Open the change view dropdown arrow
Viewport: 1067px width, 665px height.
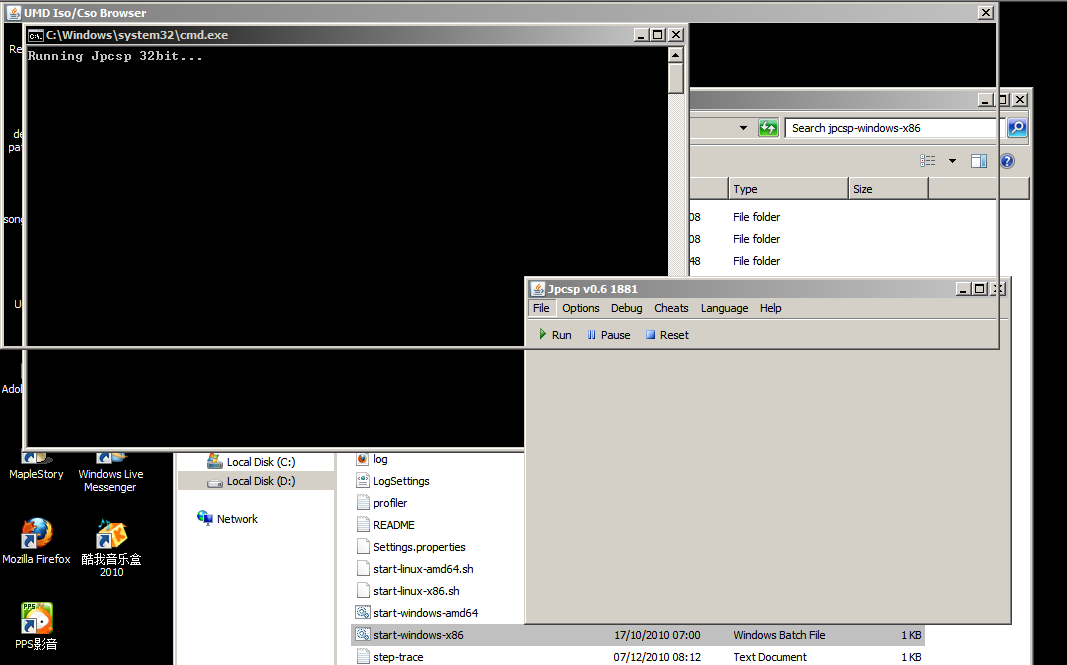[x=952, y=161]
